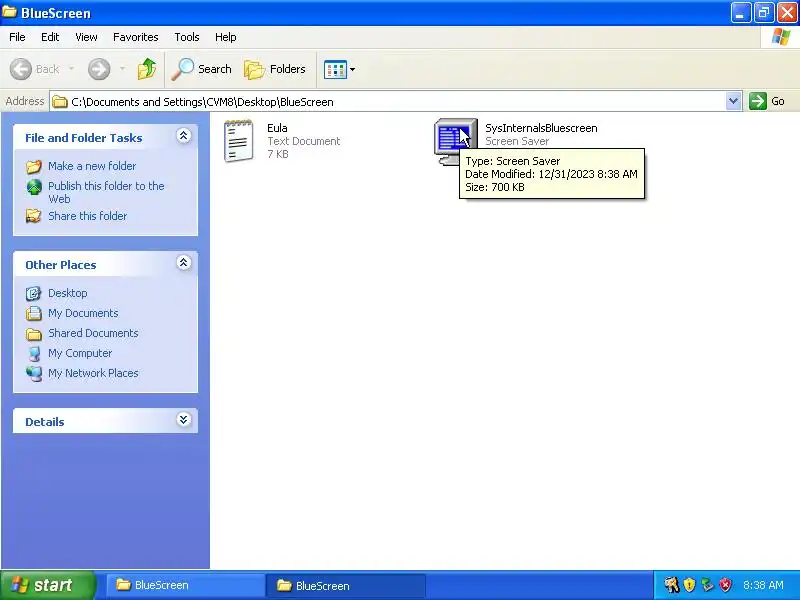Click the red shield alert tray icon
The width and height of the screenshot is (800, 600).
tap(726, 585)
